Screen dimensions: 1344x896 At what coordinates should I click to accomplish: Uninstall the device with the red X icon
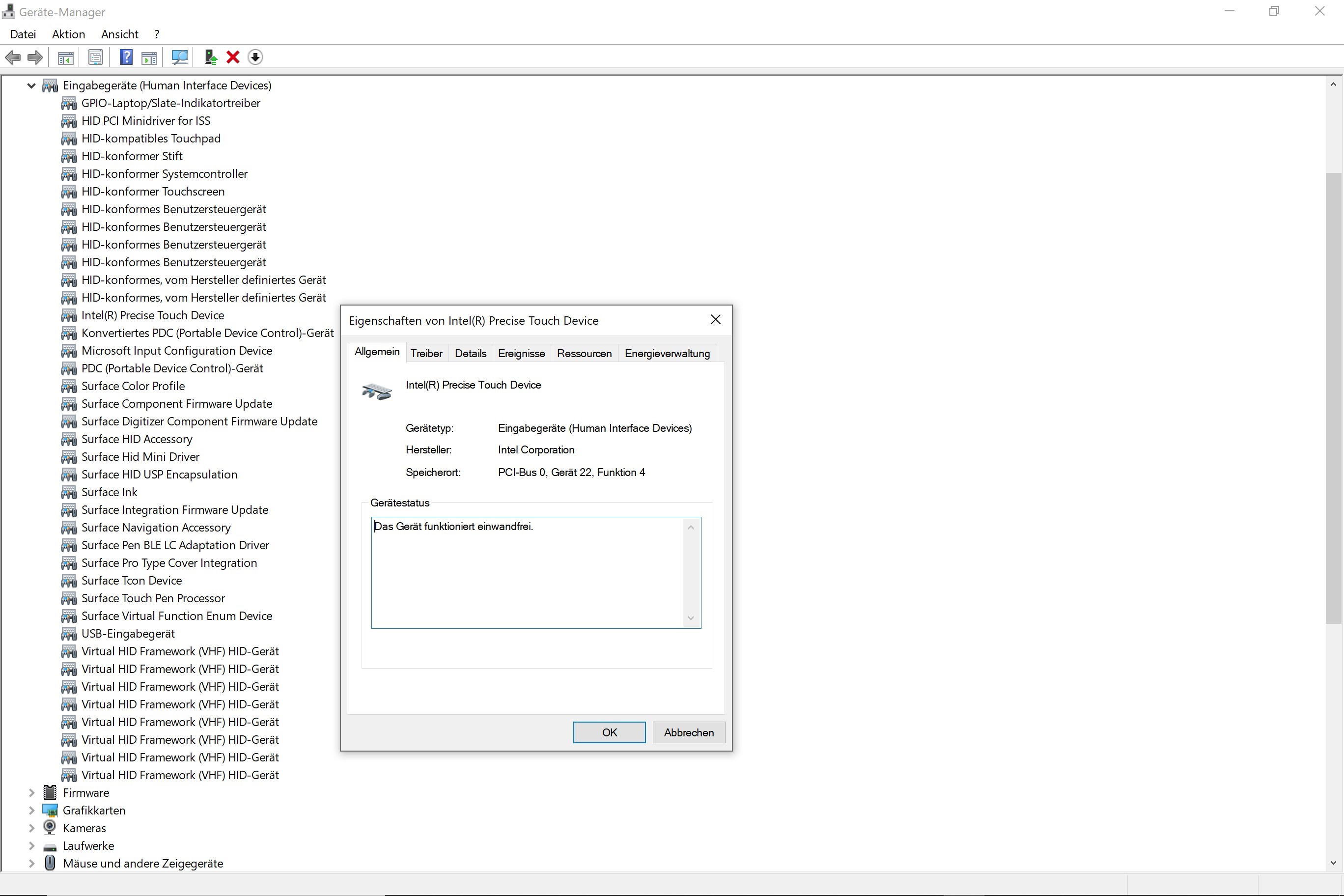click(x=232, y=57)
